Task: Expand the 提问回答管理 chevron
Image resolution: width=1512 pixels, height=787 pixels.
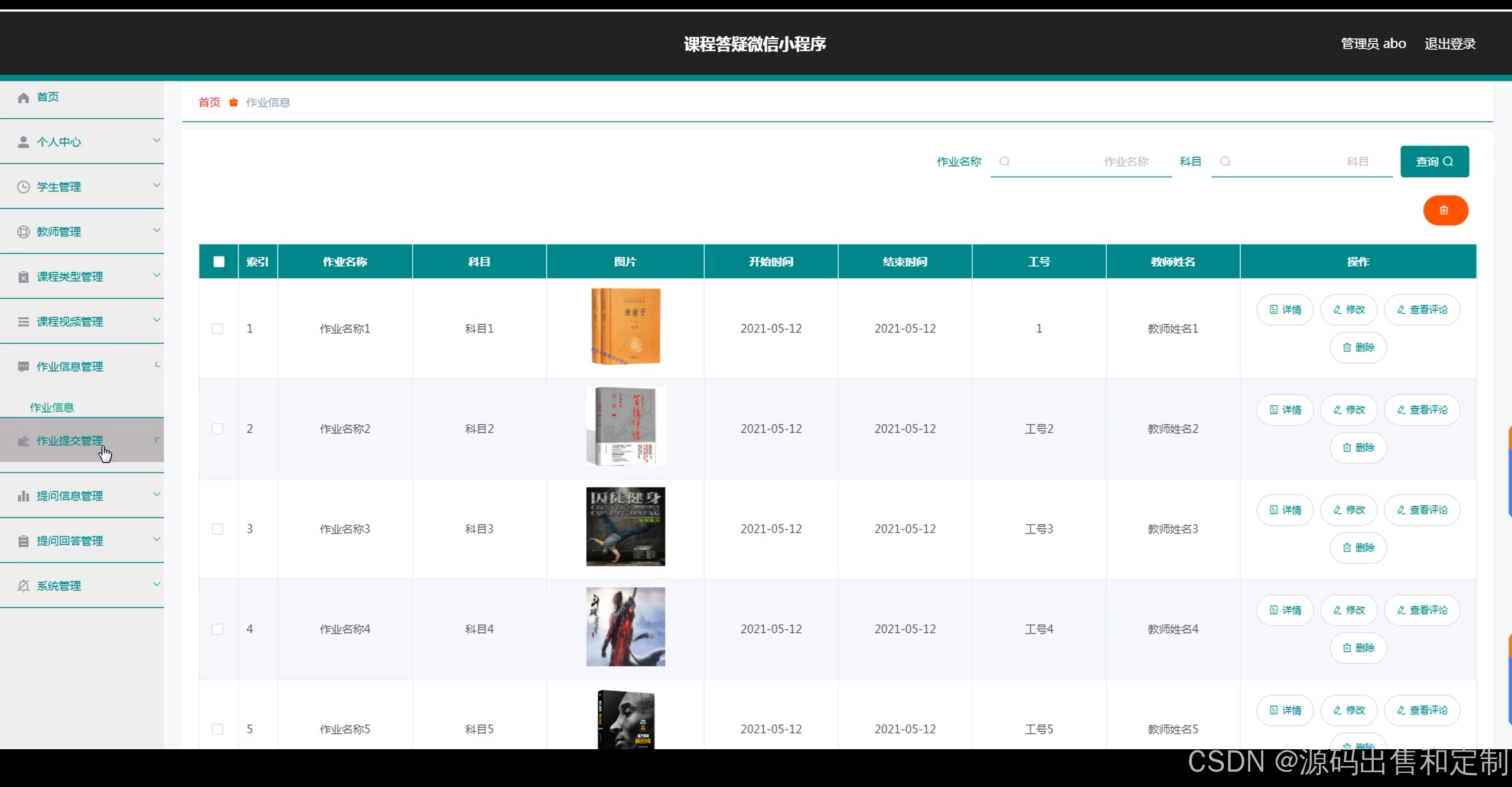Action: click(x=157, y=539)
